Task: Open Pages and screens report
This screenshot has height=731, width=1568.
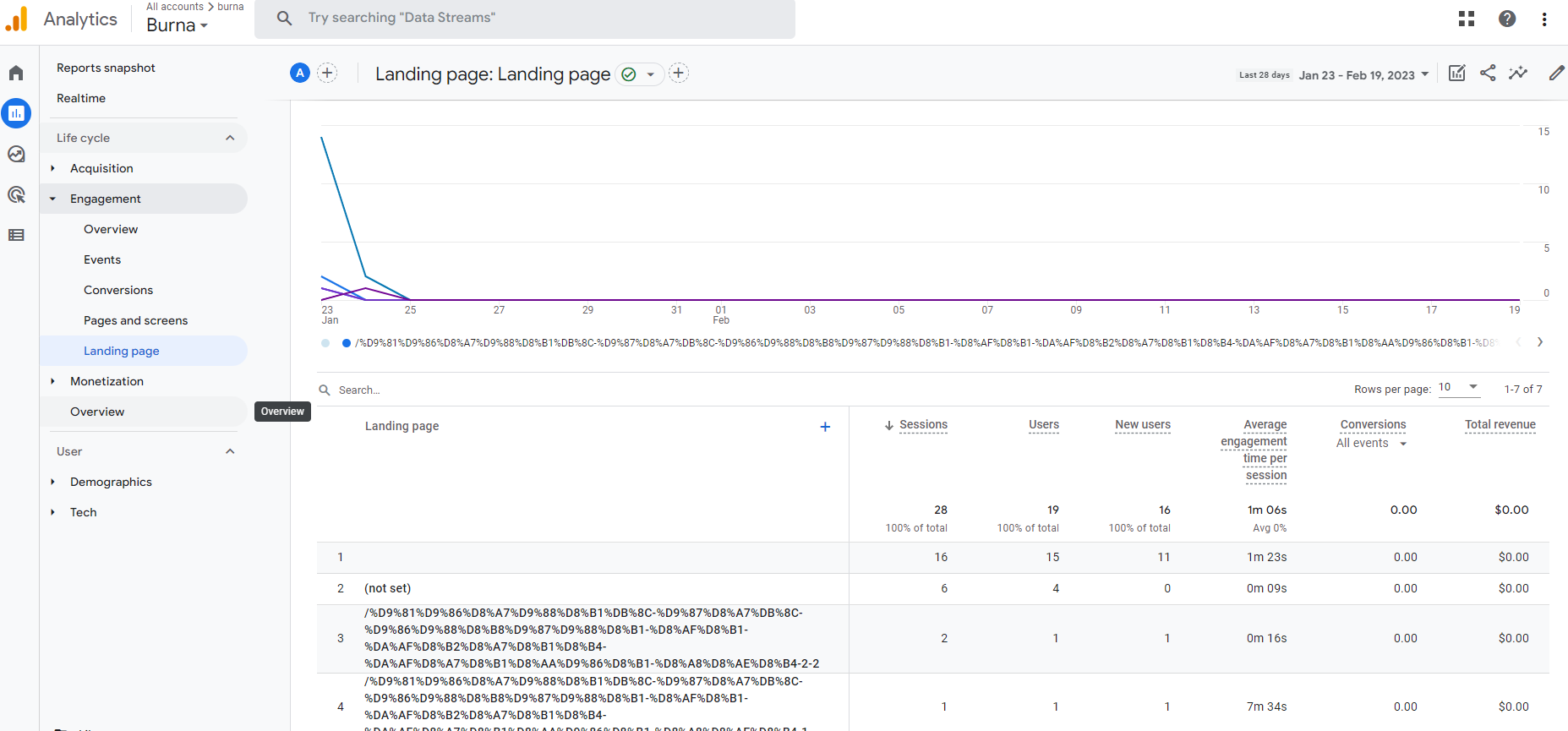Action: click(135, 320)
